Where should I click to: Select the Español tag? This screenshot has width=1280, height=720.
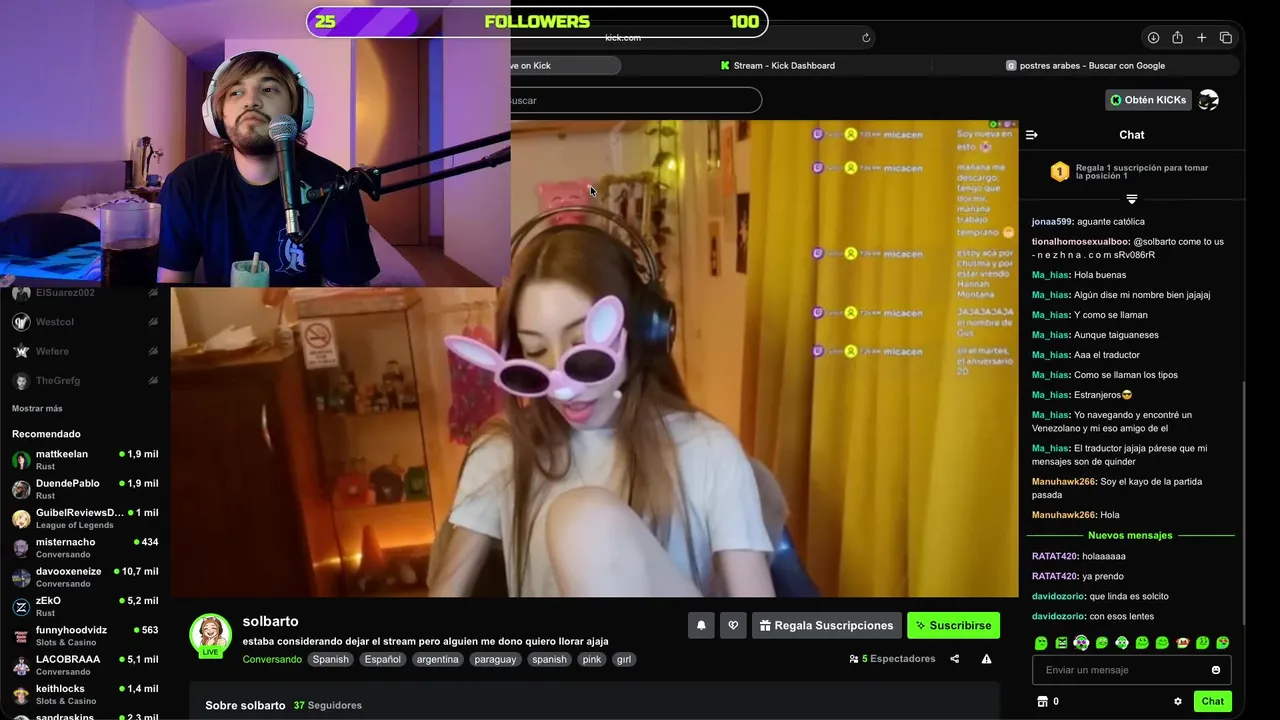(x=382, y=660)
